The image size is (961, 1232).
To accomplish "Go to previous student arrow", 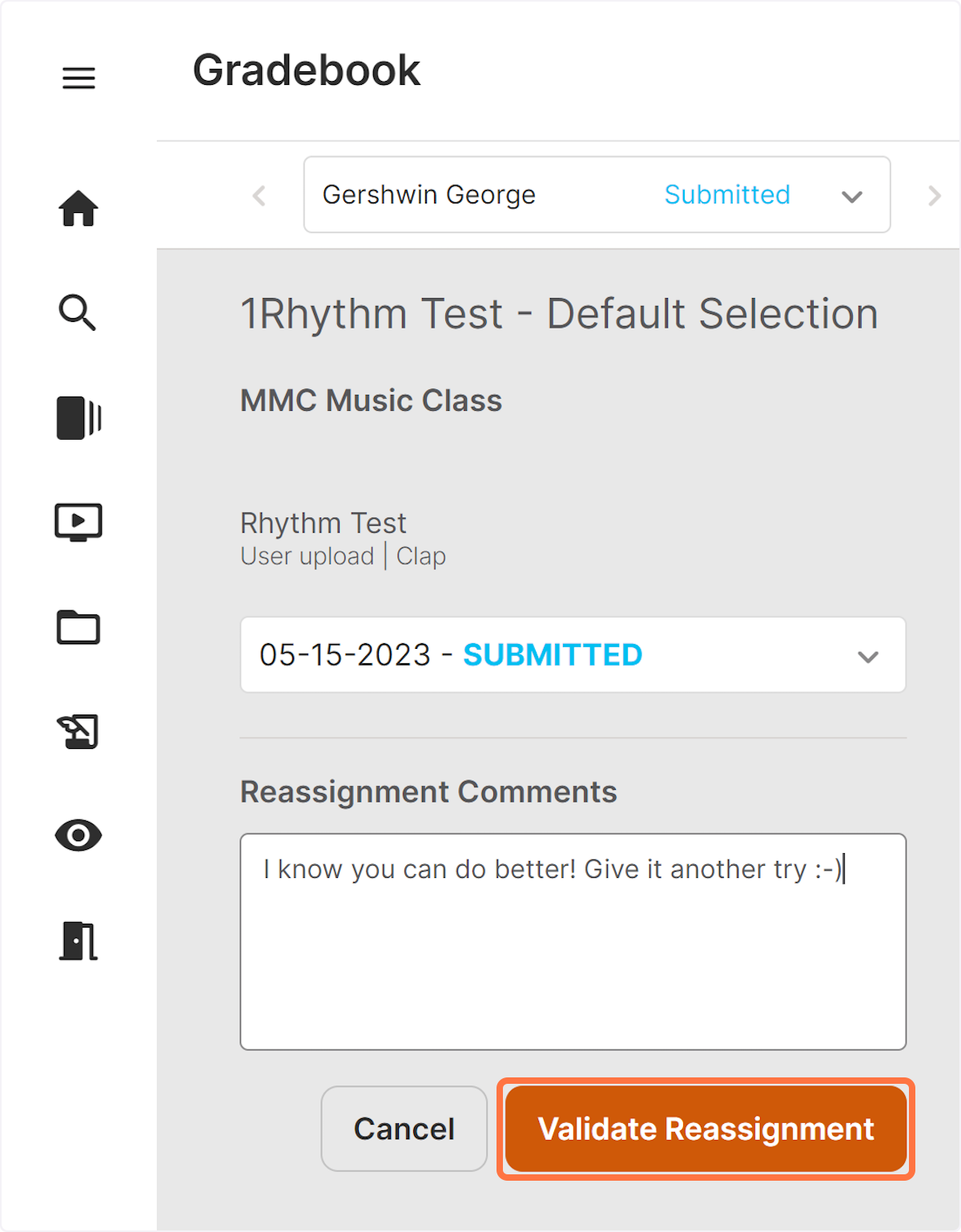I will (259, 195).
